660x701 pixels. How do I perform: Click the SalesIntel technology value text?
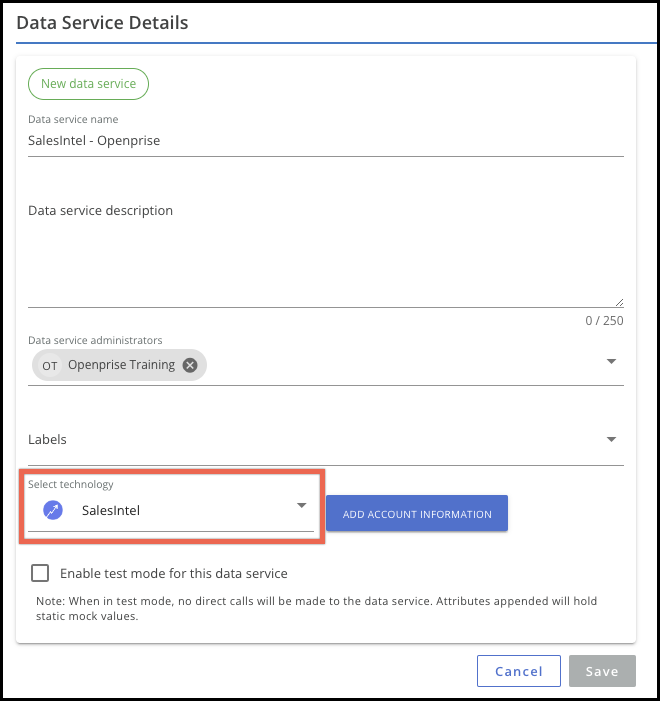point(111,511)
